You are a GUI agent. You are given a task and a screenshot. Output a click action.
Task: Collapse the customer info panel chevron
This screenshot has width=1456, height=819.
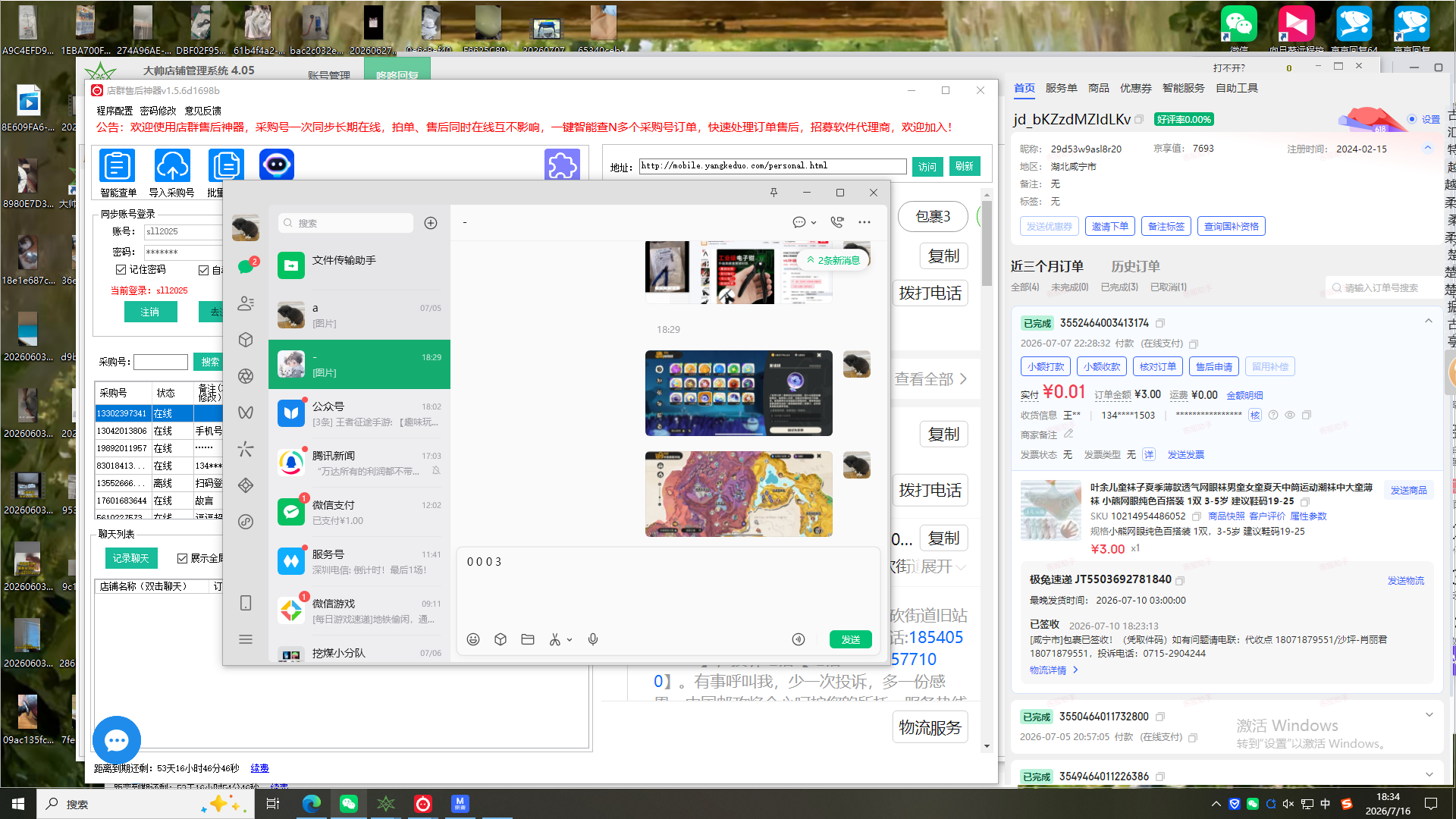1428,148
